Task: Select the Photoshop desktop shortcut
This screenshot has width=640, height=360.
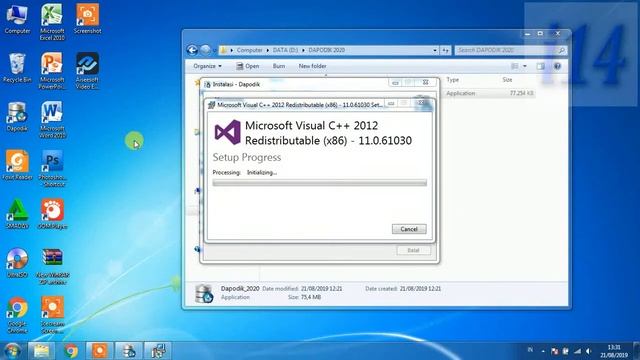Action: [x=52, y=168]
